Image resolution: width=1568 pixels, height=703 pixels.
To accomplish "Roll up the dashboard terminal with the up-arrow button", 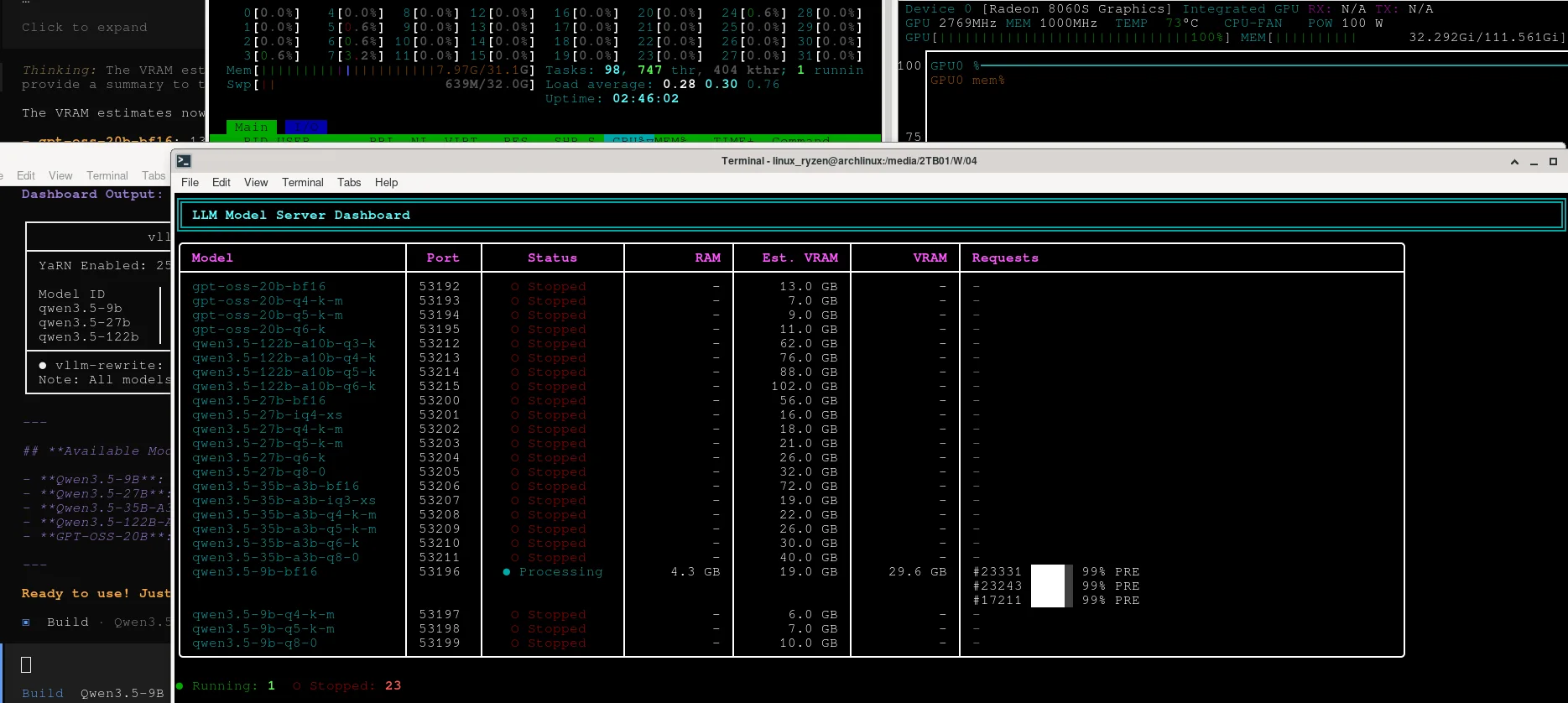I will (x=1514, y=162).
